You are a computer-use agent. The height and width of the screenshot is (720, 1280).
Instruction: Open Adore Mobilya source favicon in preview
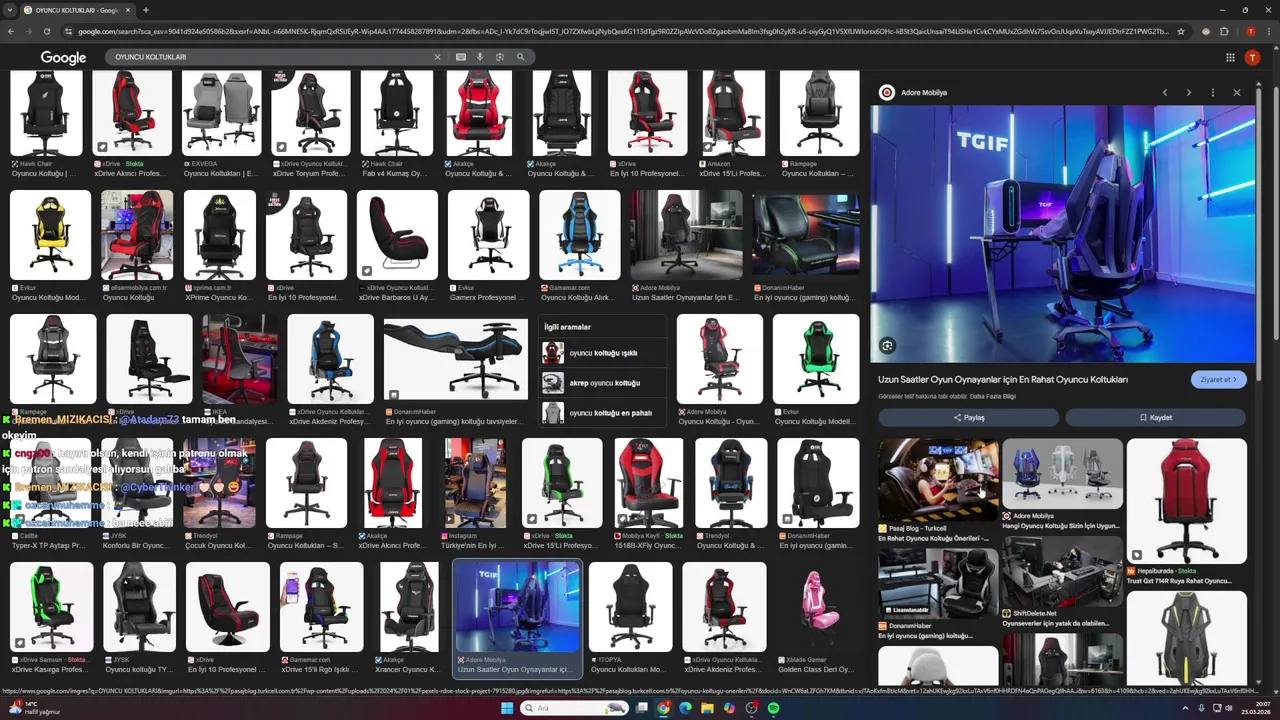click(886, 92)
